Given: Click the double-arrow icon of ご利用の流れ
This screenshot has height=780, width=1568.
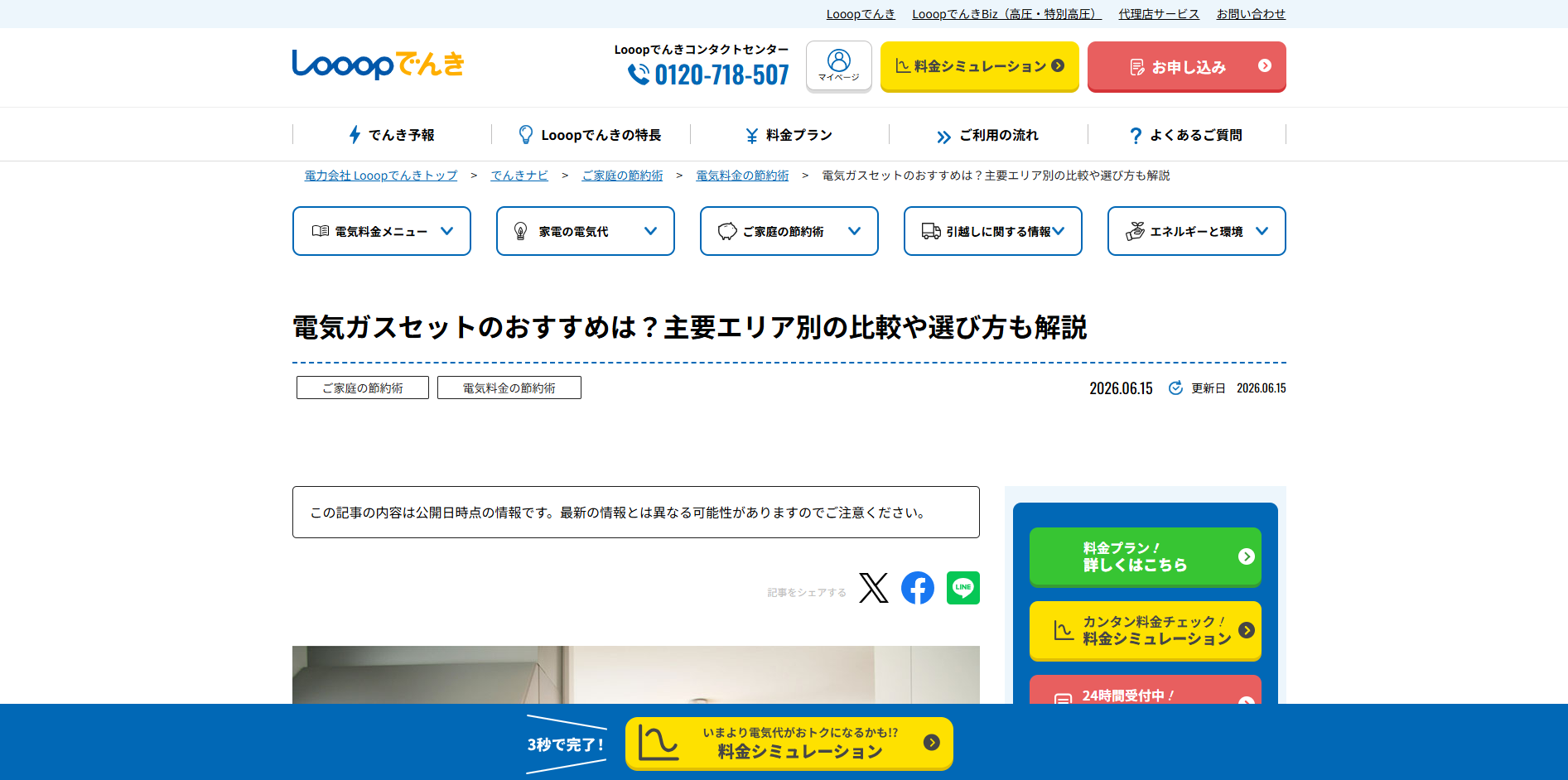Looking at the screenshot, I should [943, 137].
